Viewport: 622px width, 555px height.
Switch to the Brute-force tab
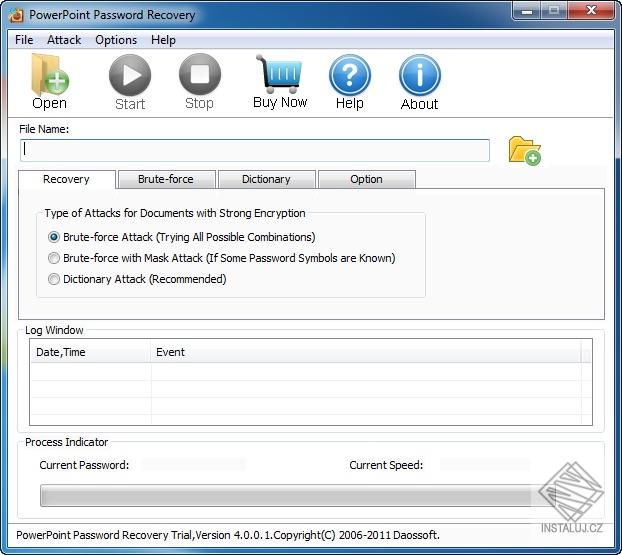click(166, 179)
